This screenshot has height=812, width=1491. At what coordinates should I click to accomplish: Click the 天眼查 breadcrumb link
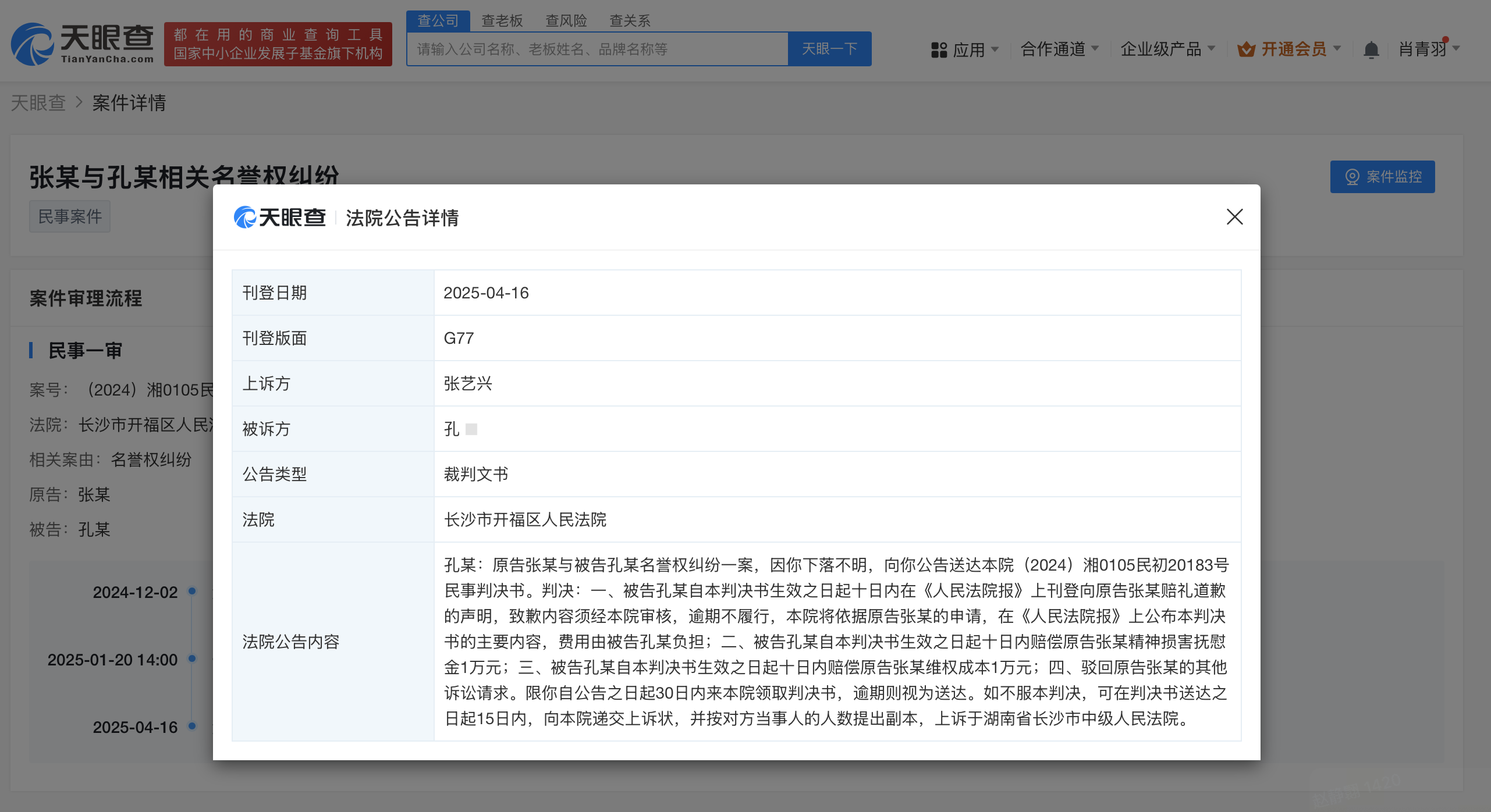pos(38,103)
